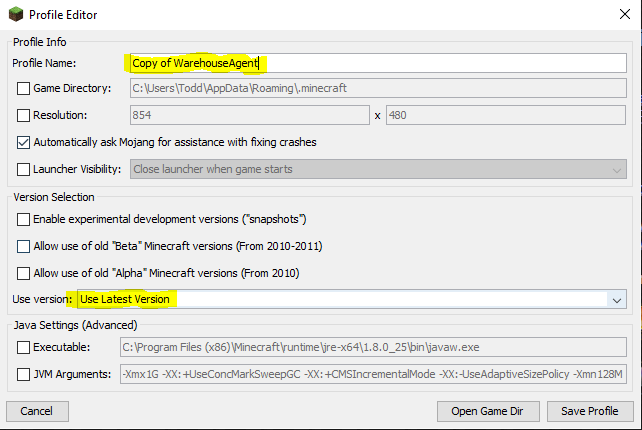
Task: Toggle the Resolution checkbox
Action: [24, 116]
